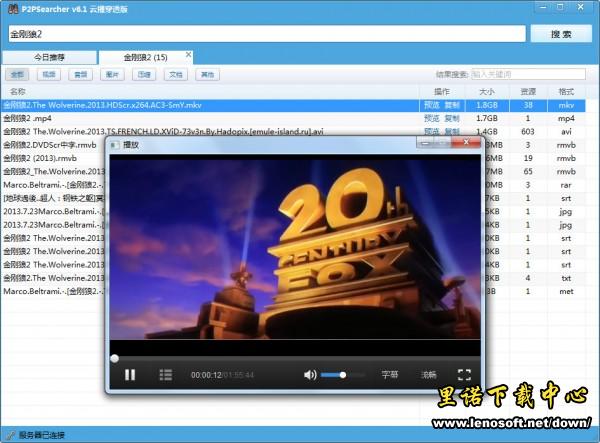
Task: Sort by the 格式 column header
Action: tap(566, 92)
